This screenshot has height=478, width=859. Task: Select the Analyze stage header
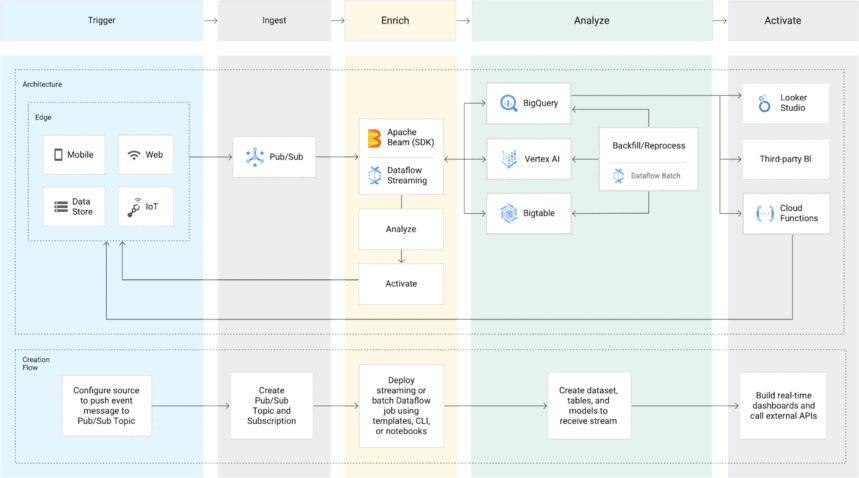click(x=592, y=20)
